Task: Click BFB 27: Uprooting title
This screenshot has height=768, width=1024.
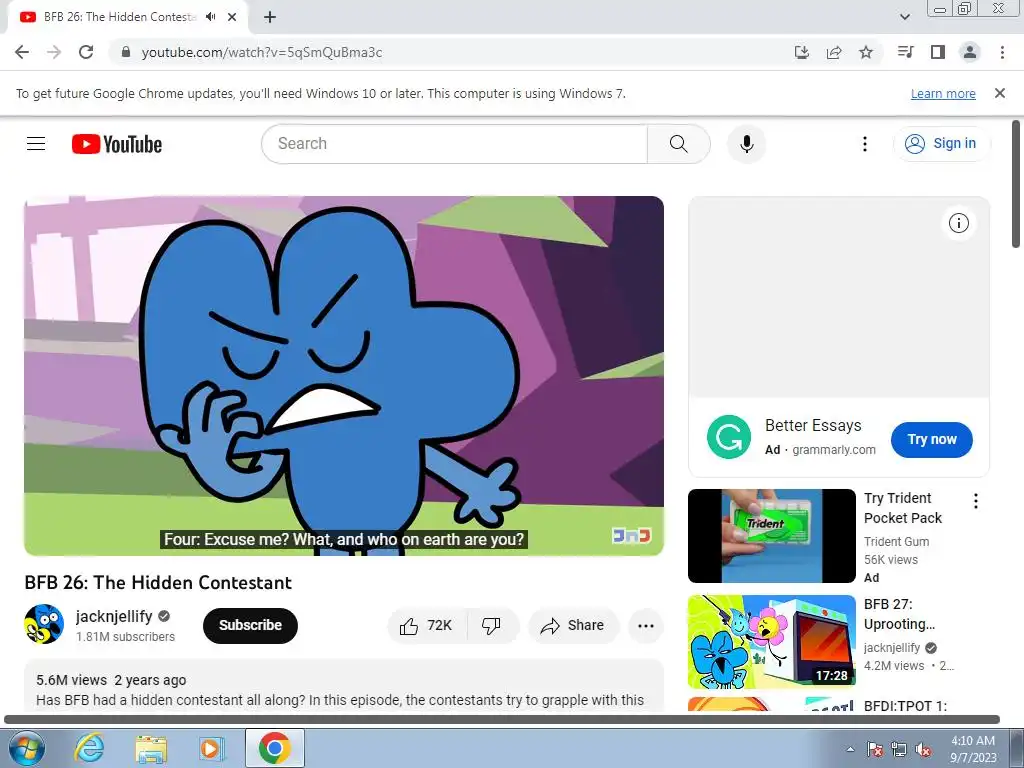Action: tap(899, 614)
